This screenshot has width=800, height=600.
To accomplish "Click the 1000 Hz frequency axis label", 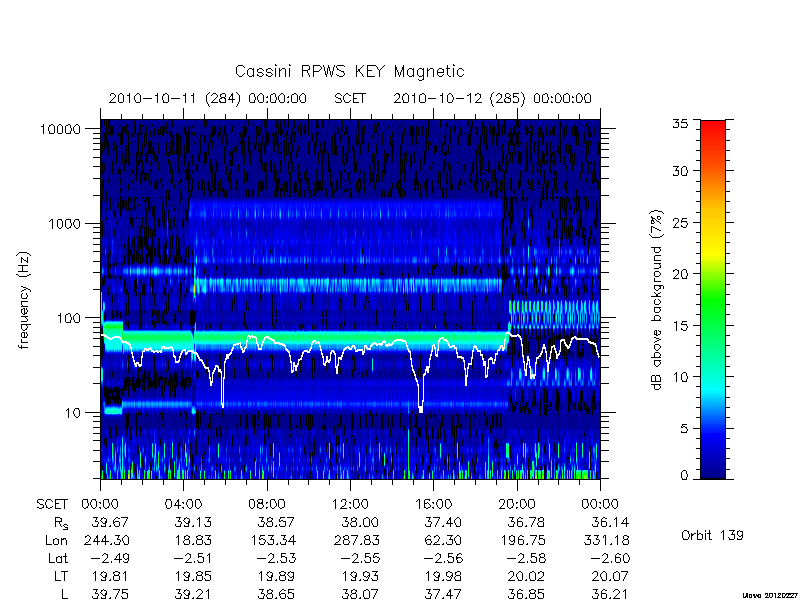I will 64,223.
